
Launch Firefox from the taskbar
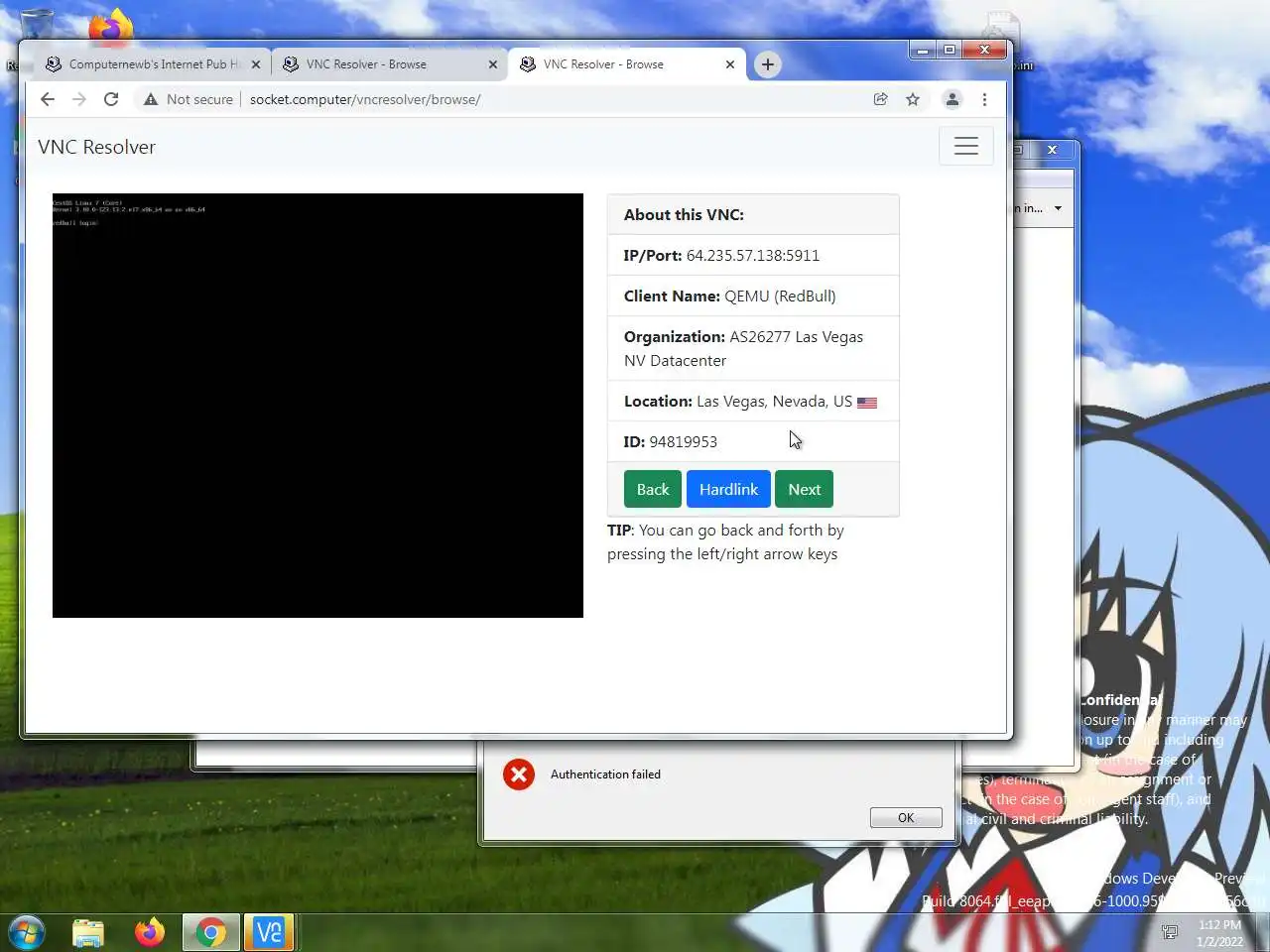pos(150,932)
